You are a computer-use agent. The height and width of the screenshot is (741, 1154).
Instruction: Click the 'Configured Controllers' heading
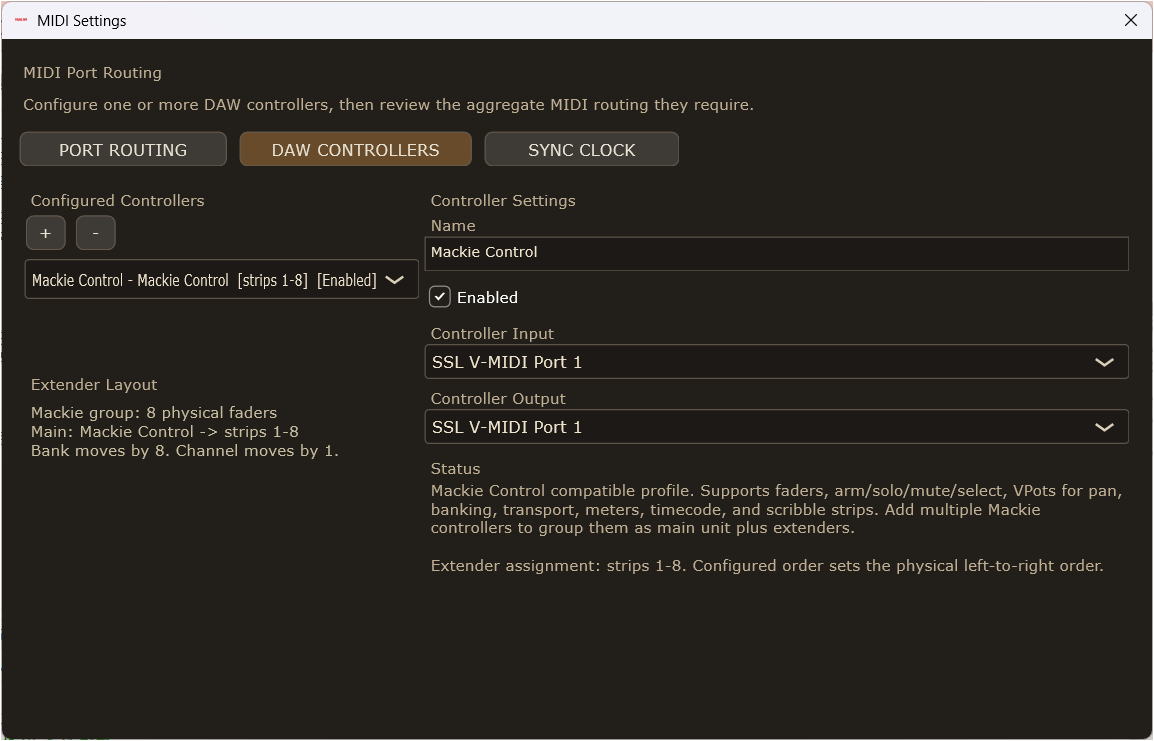click(118, 201)
